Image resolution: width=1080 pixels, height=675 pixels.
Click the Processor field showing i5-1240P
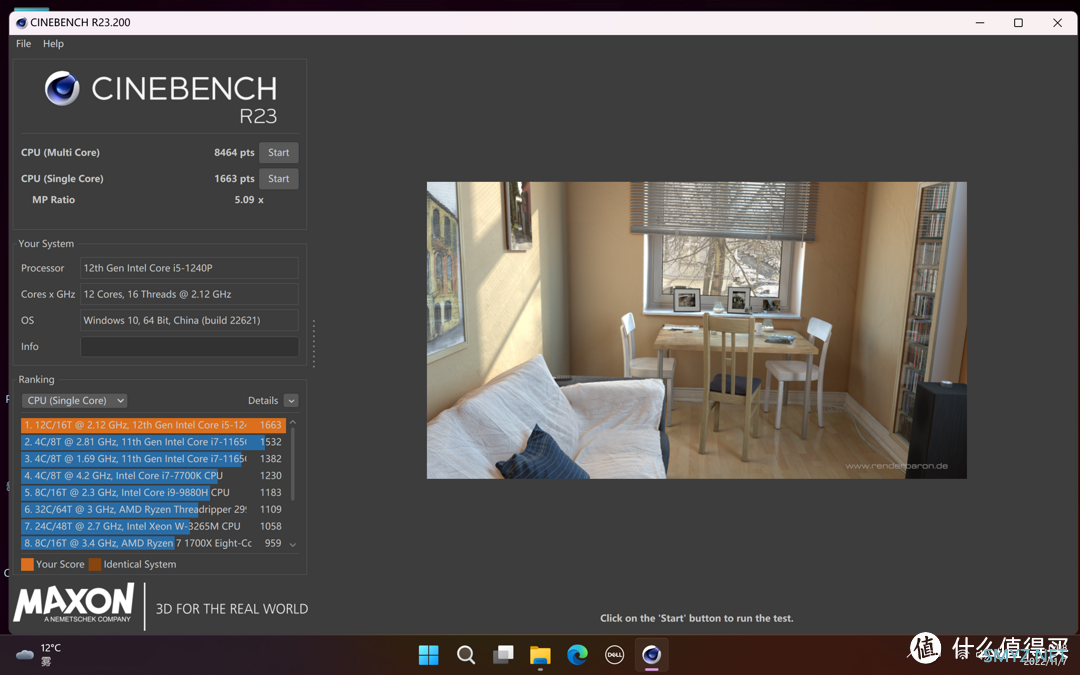(189, 268)
